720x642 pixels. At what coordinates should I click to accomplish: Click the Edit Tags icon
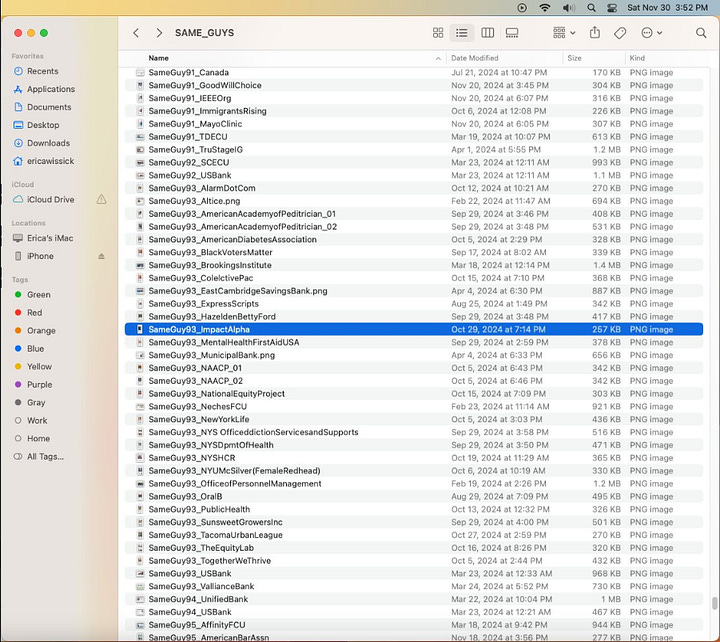pos(620,33)
